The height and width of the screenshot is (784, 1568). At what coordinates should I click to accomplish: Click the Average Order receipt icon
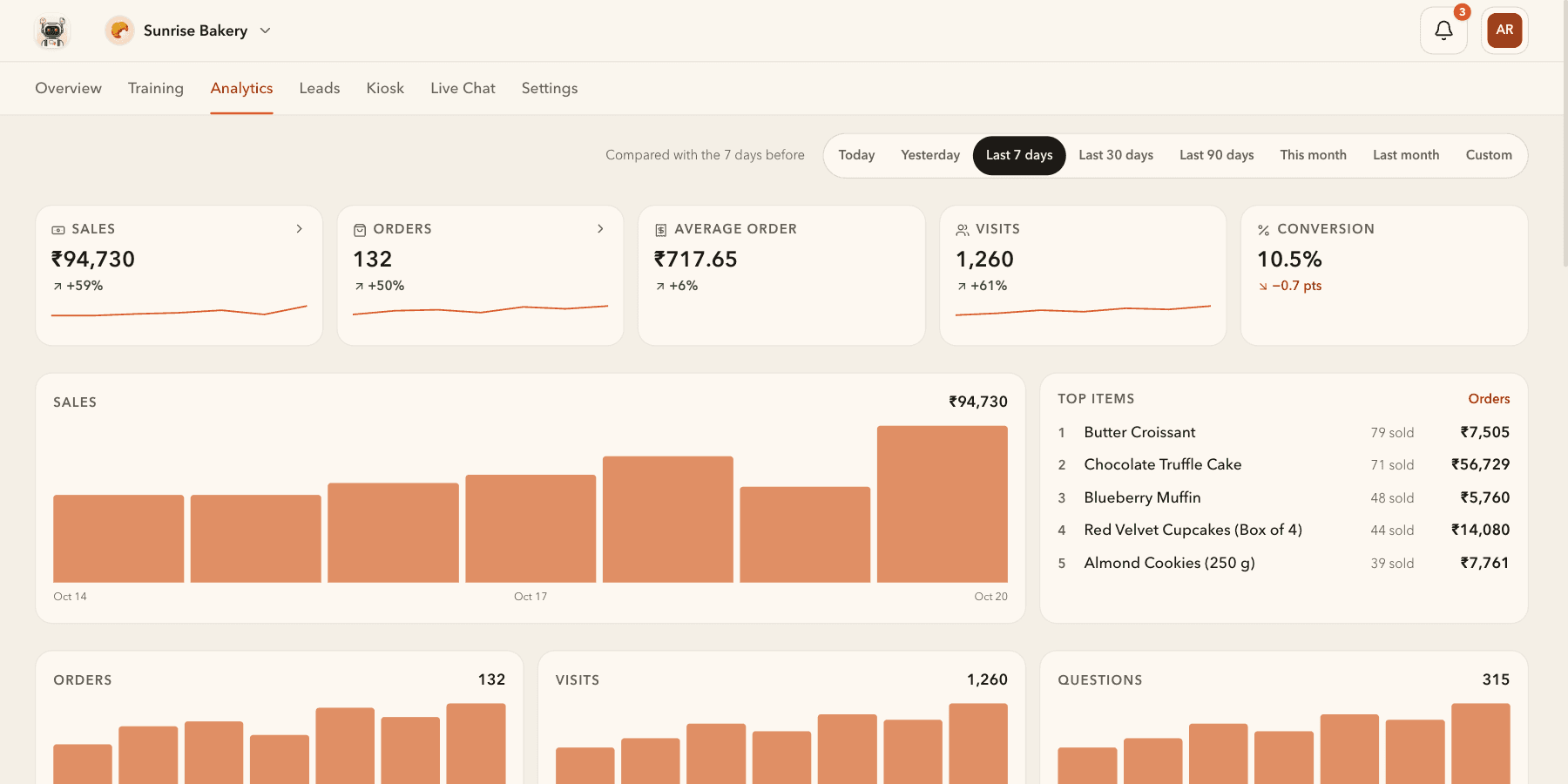(661, 230)
